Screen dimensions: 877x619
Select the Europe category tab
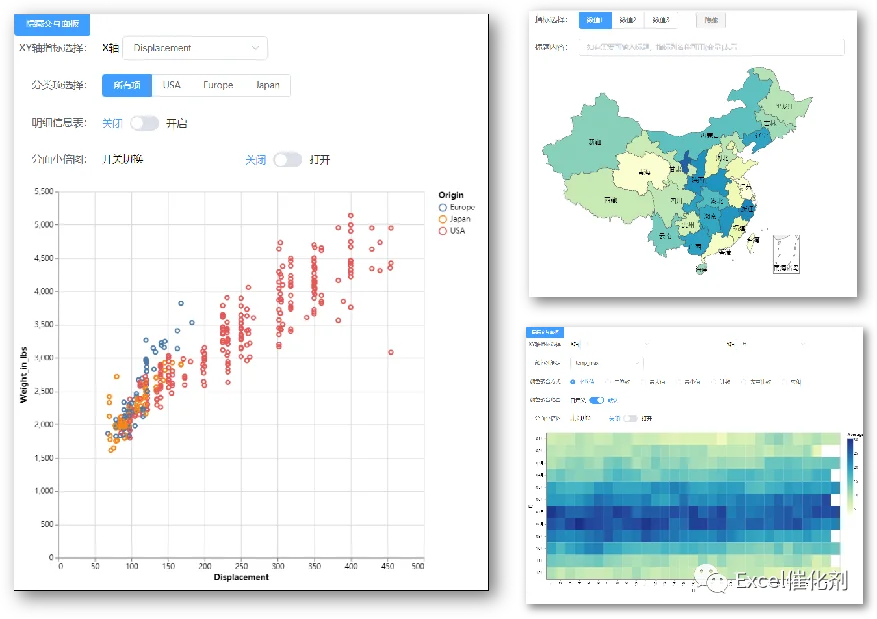coord(218,85)
